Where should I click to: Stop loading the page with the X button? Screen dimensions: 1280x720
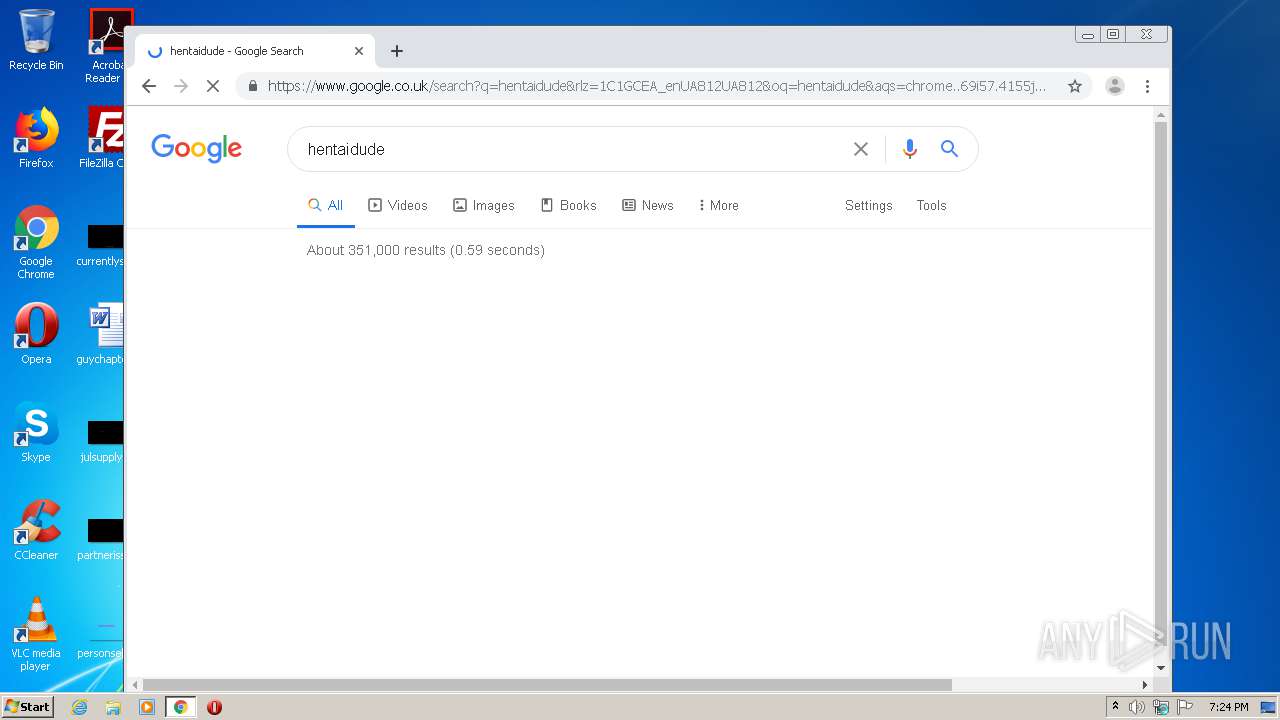click(212, 86)
